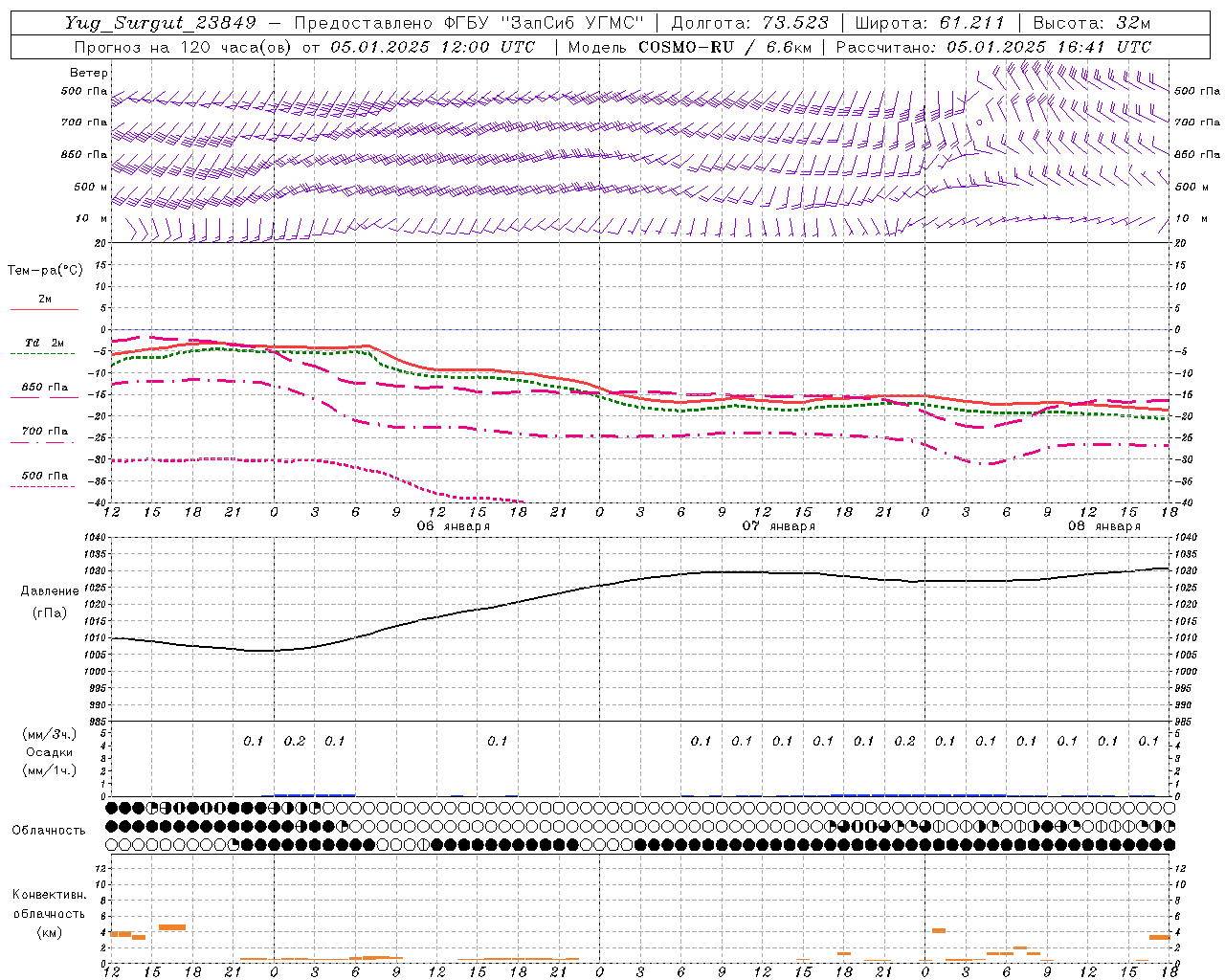Click the Td 2м dew point legend entry

pos(44,343)
